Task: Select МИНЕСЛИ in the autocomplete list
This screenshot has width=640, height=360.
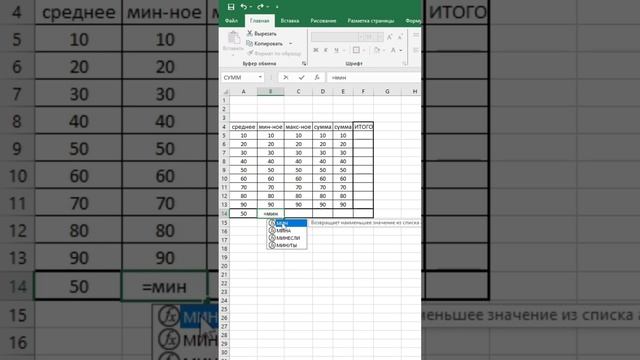Action: click(x=287, y=238)
